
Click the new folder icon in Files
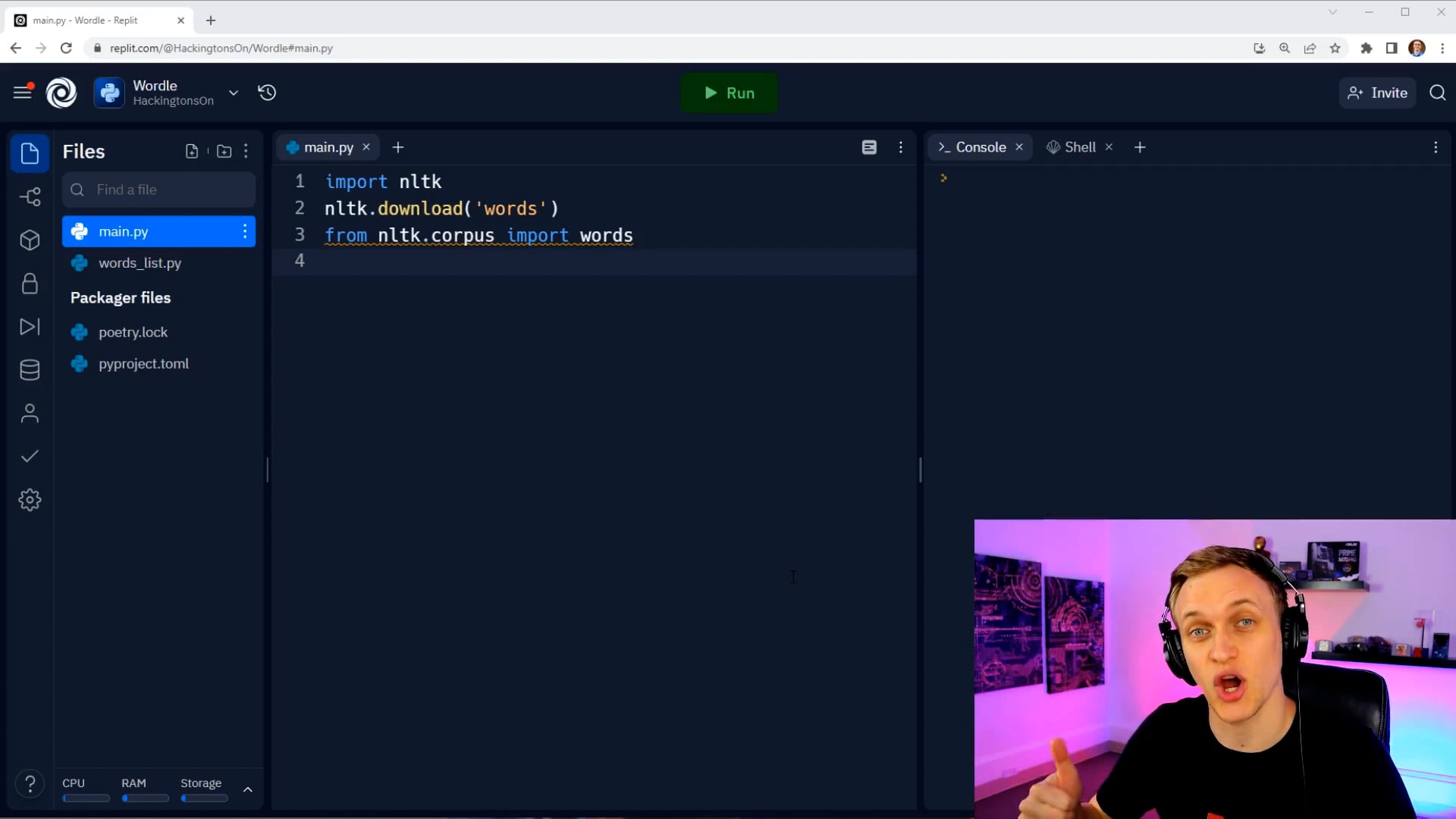(x=224, y=151)
